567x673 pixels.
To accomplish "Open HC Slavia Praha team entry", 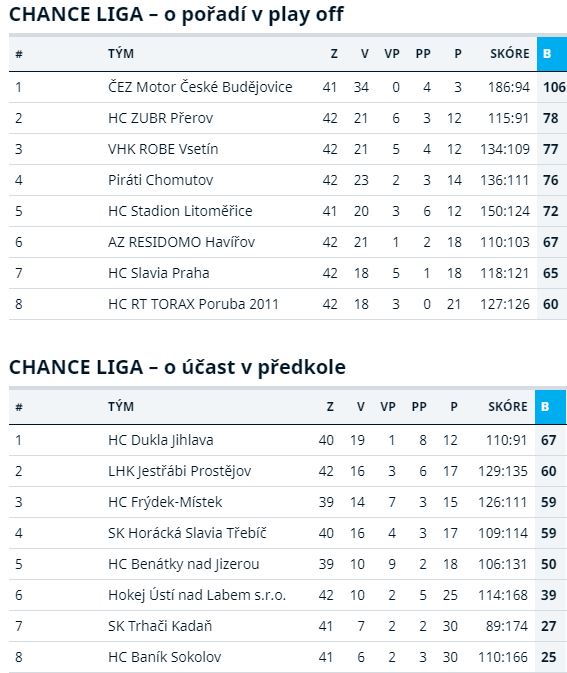I will click(x=159, y=273).
